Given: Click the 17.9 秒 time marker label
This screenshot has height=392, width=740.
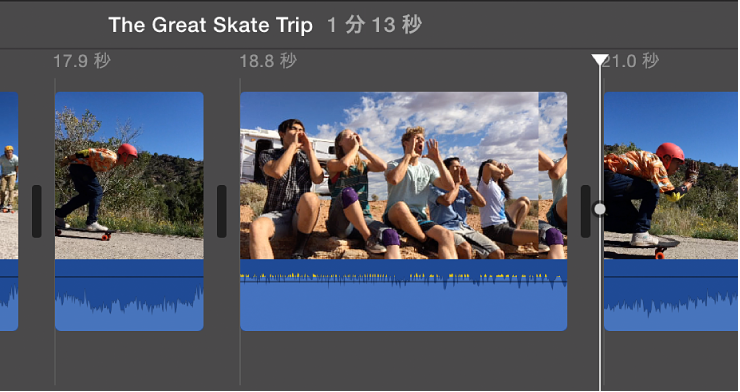Looking at the screenshot, I should (82, 61).
